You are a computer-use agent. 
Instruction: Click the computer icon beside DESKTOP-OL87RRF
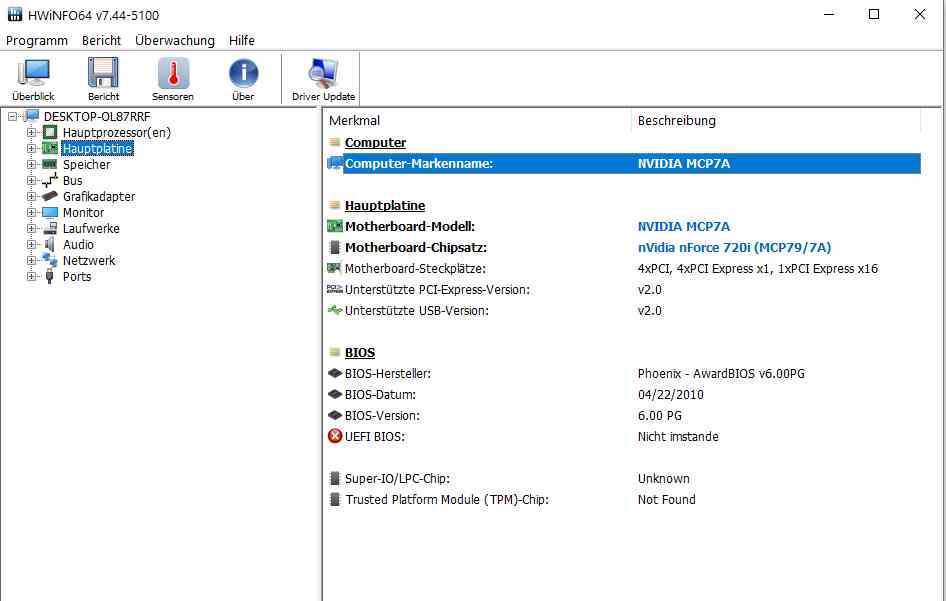click(x=32, y=116)
